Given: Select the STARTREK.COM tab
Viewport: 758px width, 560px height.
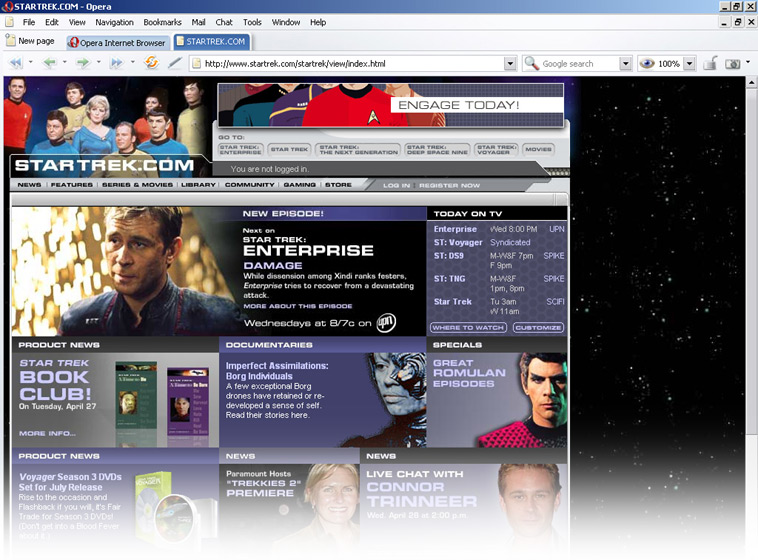Looking at the screenshot, I should coord(211,42).
